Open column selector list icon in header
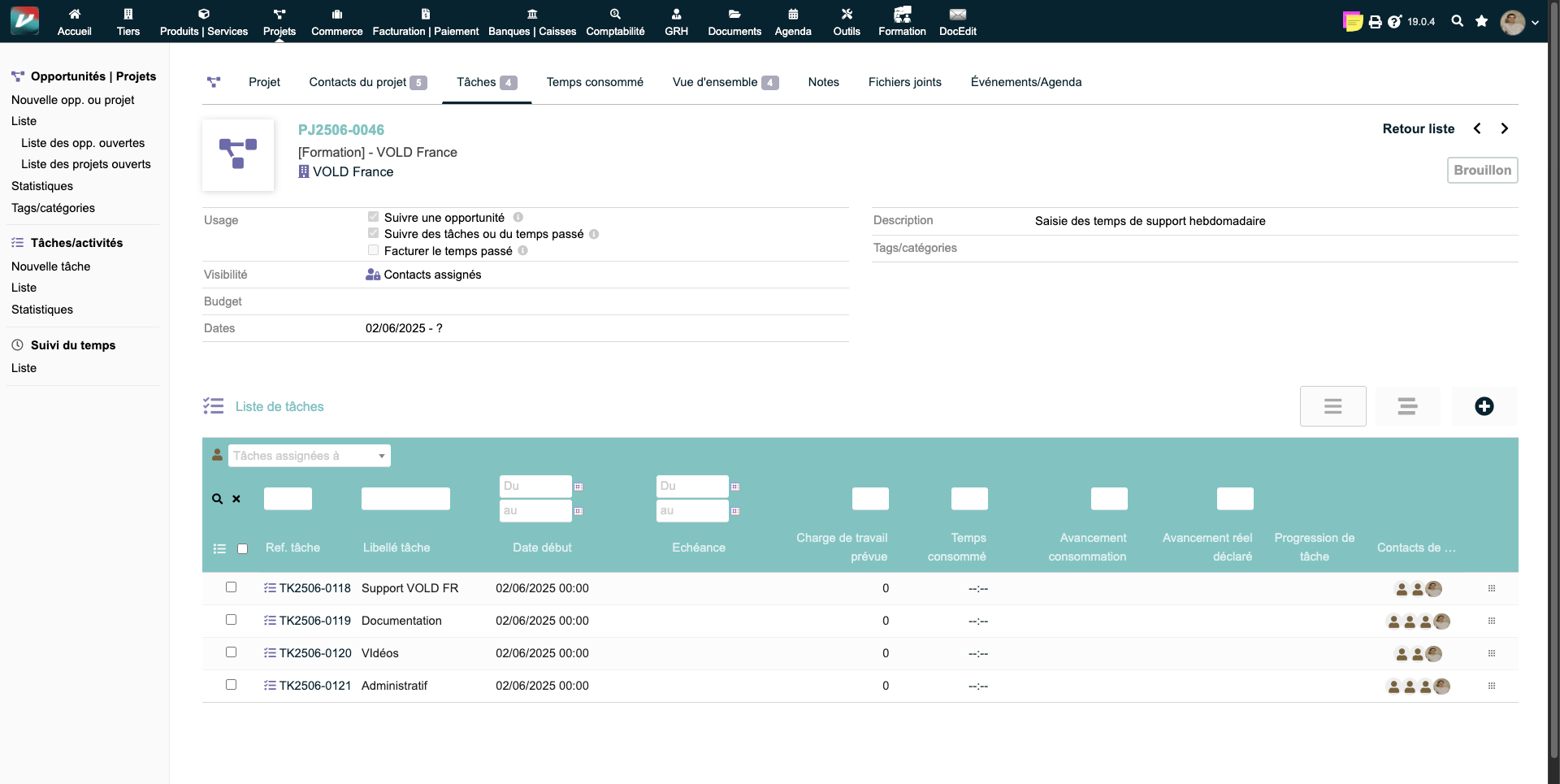Viewport: 1560px width, 784px height. pos(219,548)
